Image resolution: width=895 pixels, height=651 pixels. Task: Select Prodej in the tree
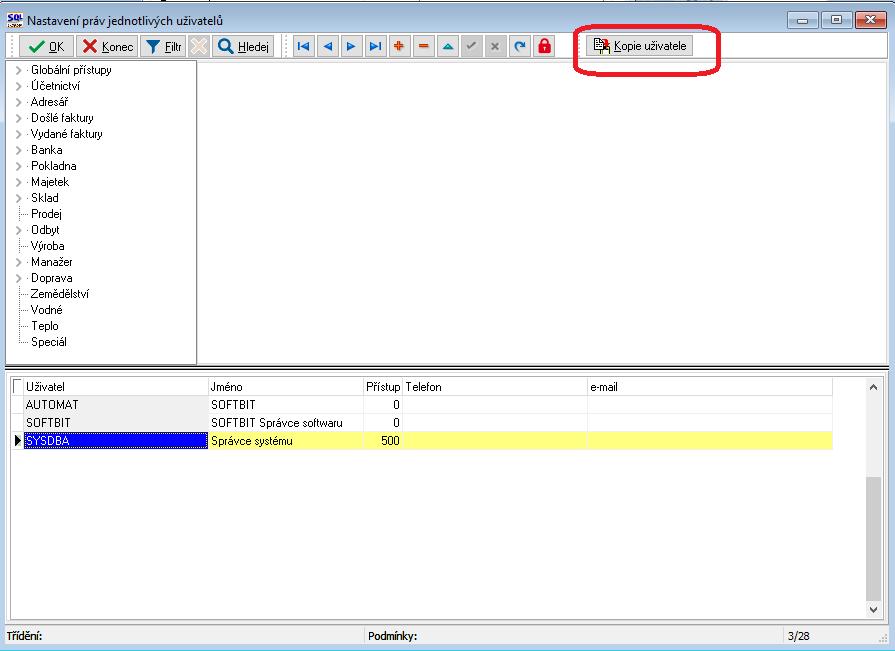46,214
